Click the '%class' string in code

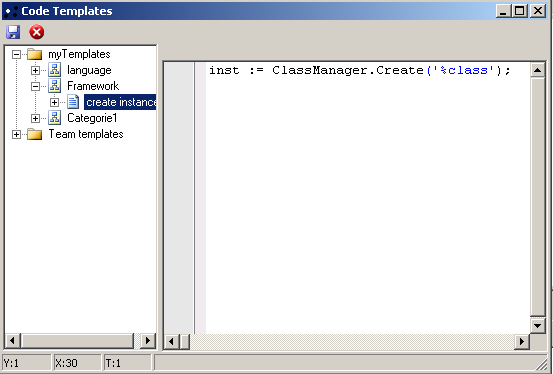[464, 70]
